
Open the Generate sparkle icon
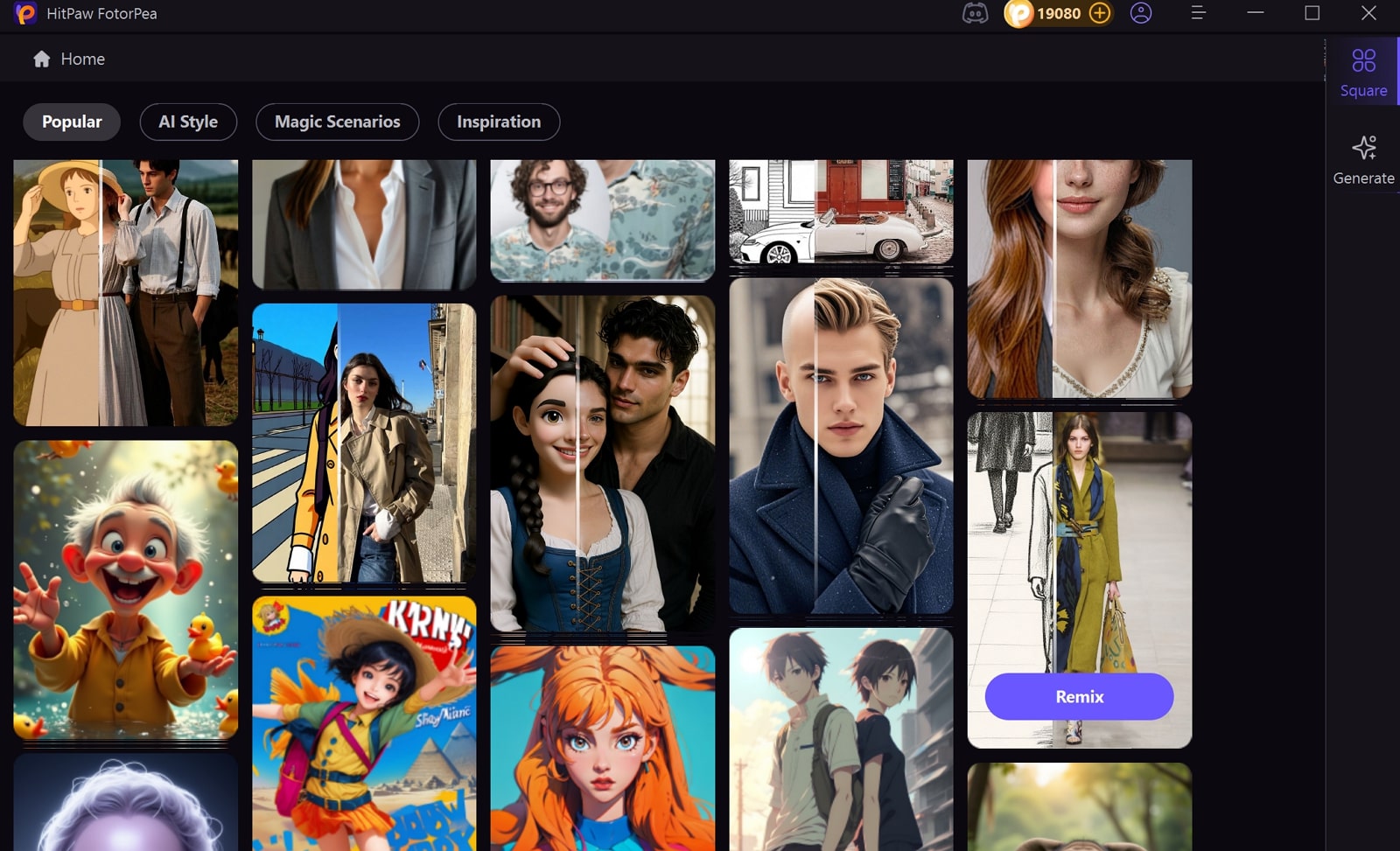[1363, 148]
